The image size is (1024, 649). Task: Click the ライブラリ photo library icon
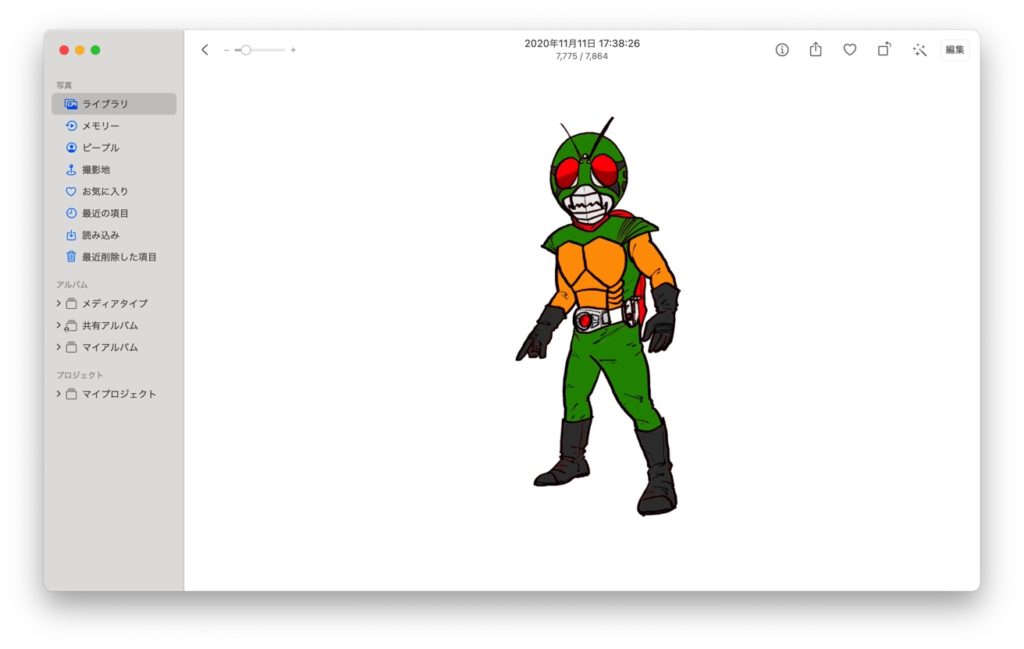[x=71, y=104]
